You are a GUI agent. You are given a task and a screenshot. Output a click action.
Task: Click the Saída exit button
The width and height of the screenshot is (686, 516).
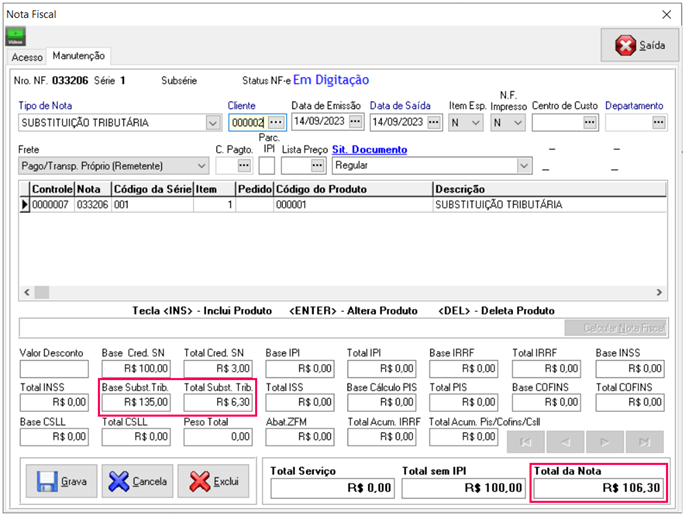pos(639,46)
